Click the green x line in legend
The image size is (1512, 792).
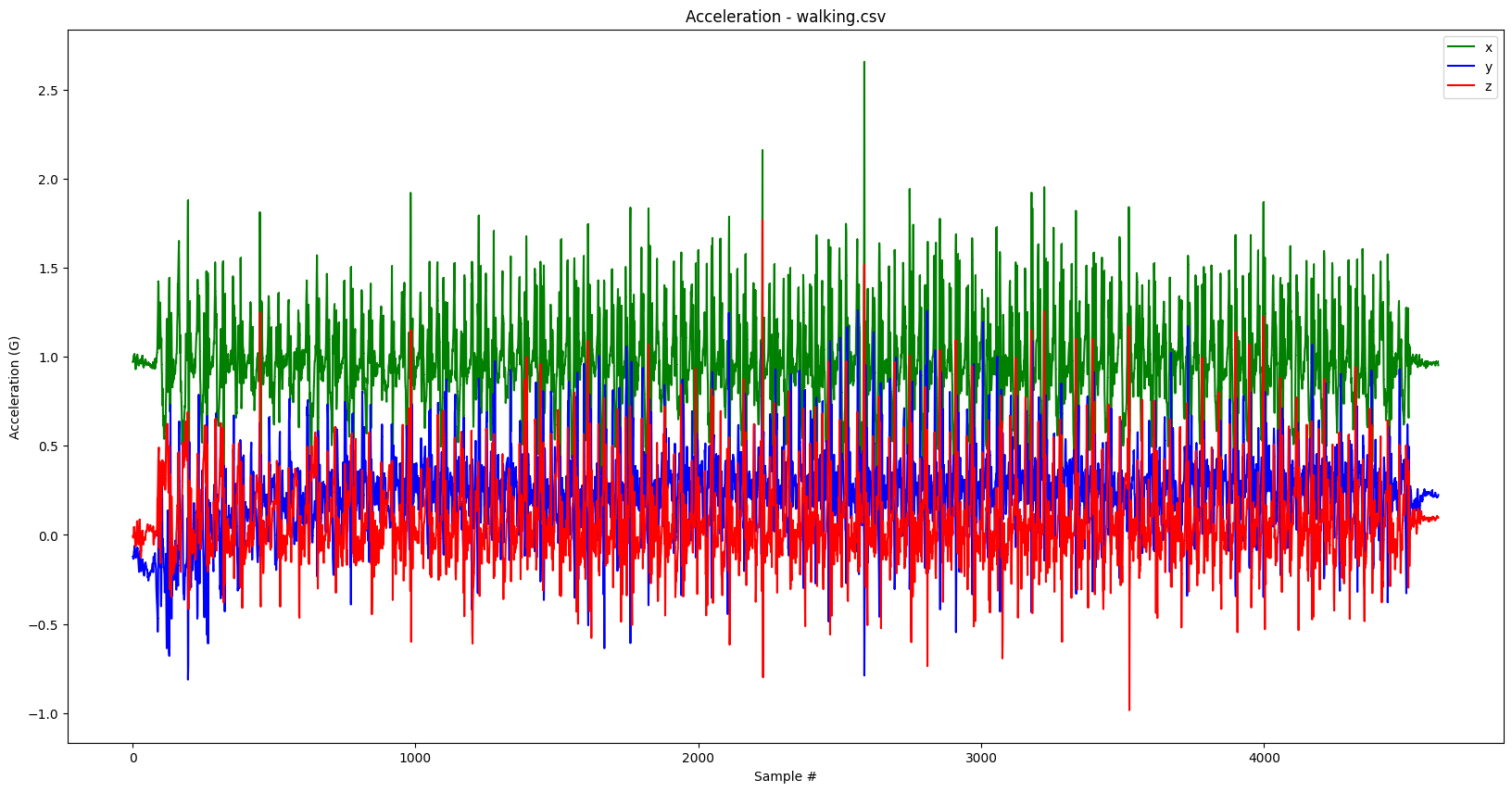click(1461, 47)
